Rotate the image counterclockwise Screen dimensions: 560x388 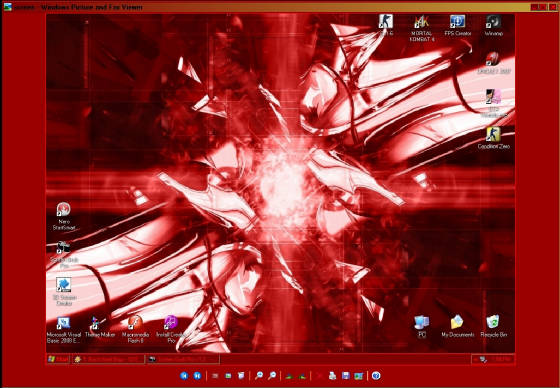click(302, 375)
